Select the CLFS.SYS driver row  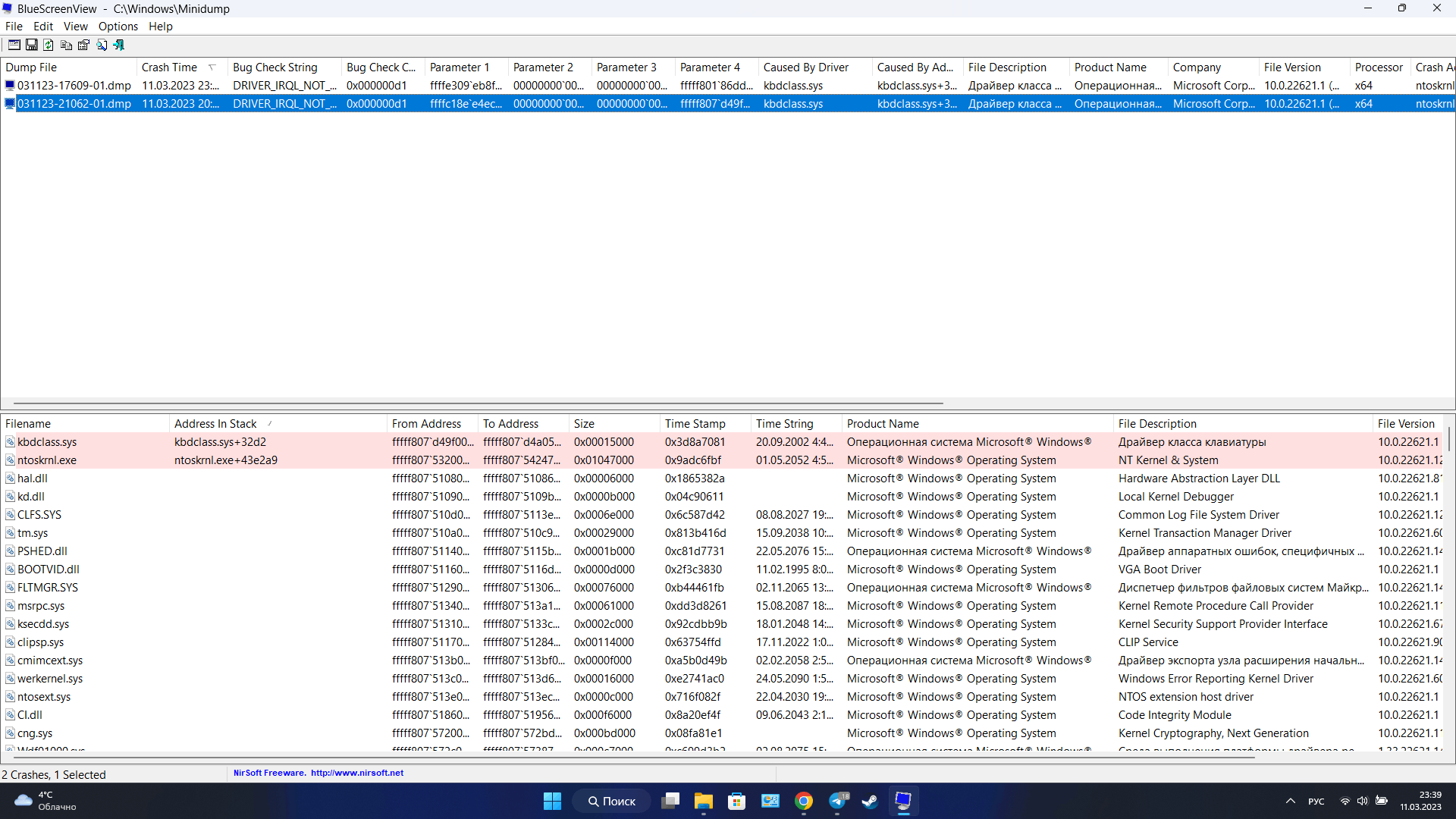coord(722,515)
